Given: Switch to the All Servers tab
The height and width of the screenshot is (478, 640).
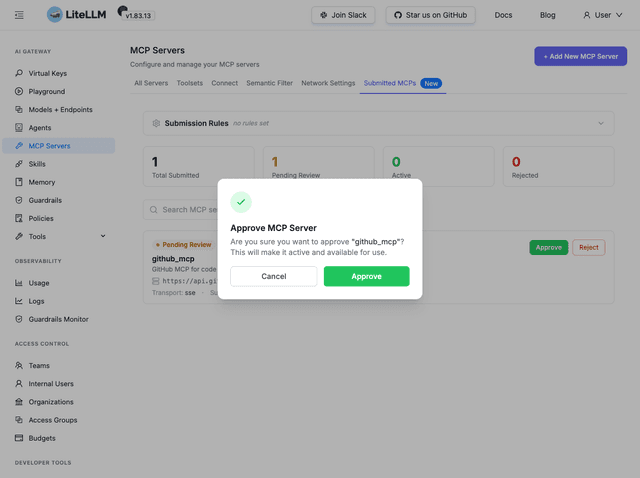Looking at the screenshot, I should (151, 83).
